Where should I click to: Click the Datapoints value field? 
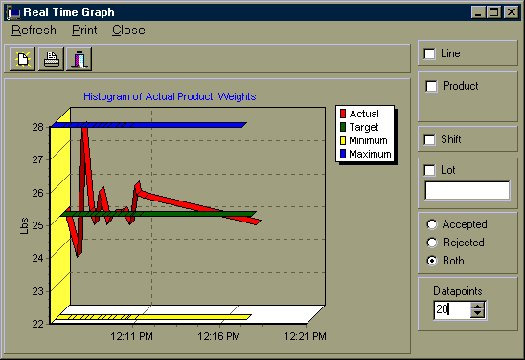(x=452, y=309)
